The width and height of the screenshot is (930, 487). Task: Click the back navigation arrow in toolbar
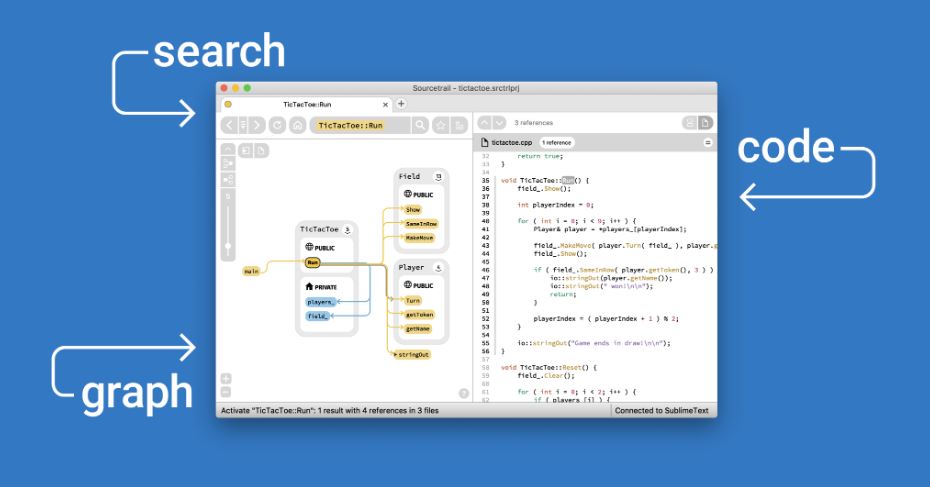click(x=229, y=125)
